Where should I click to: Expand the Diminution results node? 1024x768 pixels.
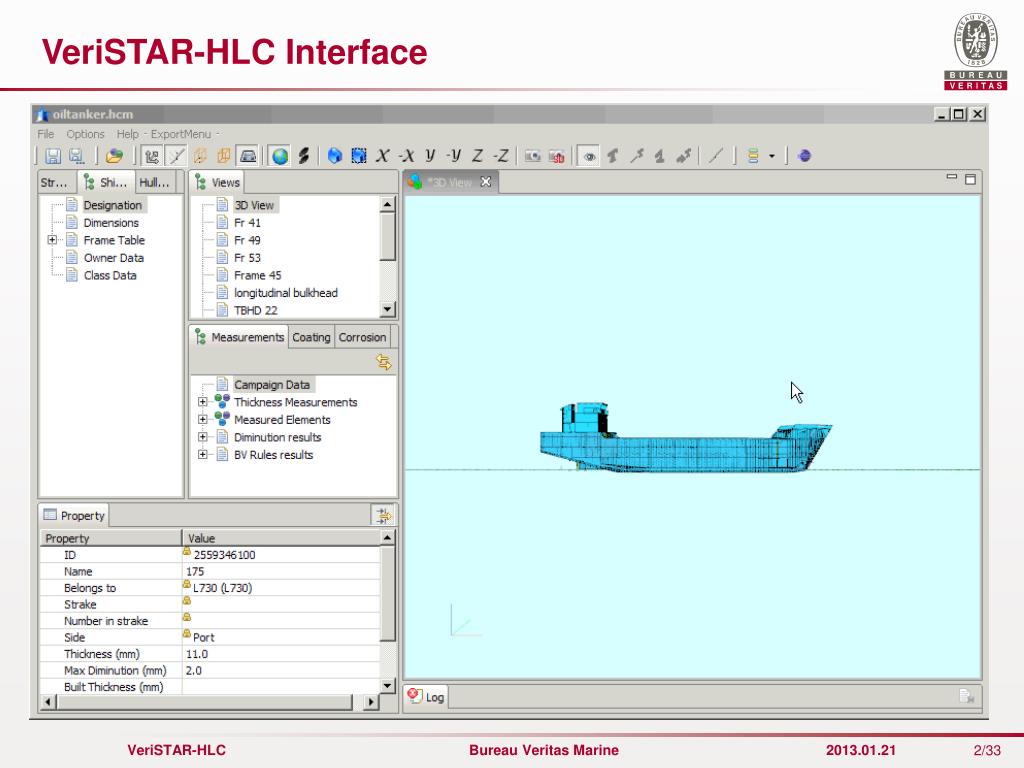(202, 438)
